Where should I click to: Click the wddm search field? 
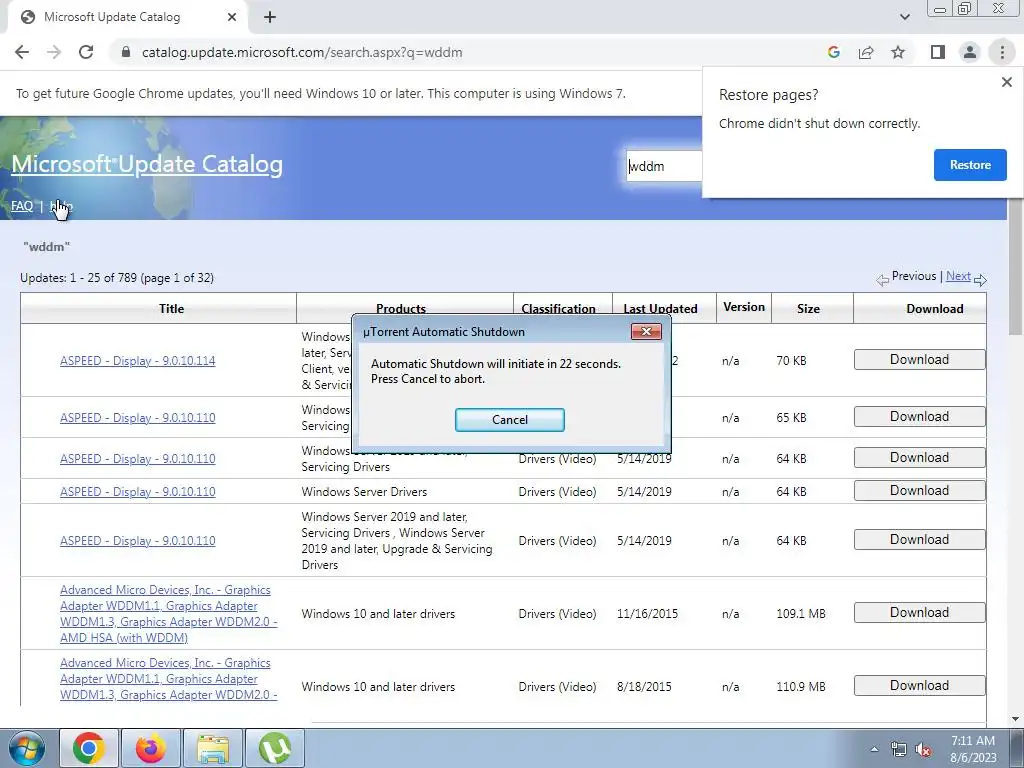click(x=664, y=167)
